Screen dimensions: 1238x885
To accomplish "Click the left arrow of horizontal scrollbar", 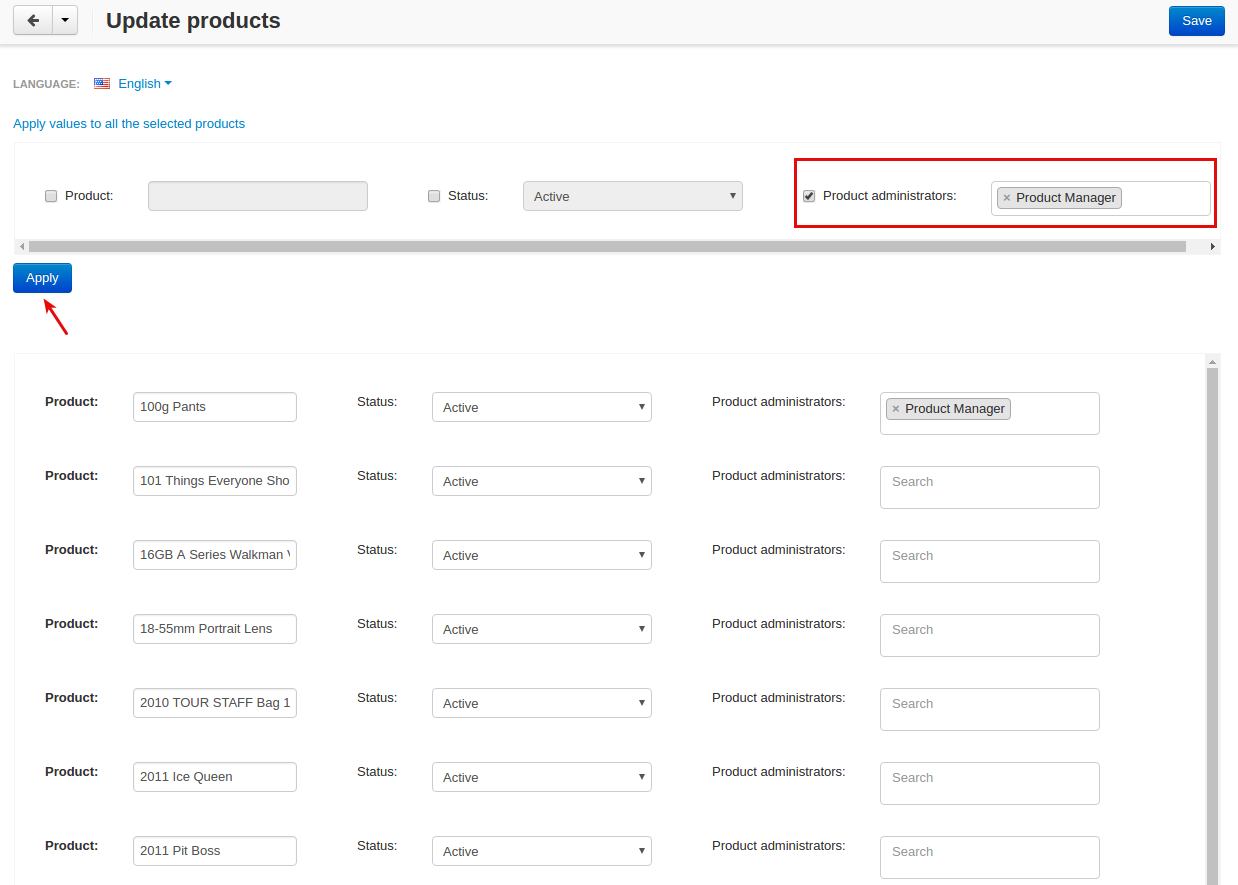I will (x=22, y=246).
